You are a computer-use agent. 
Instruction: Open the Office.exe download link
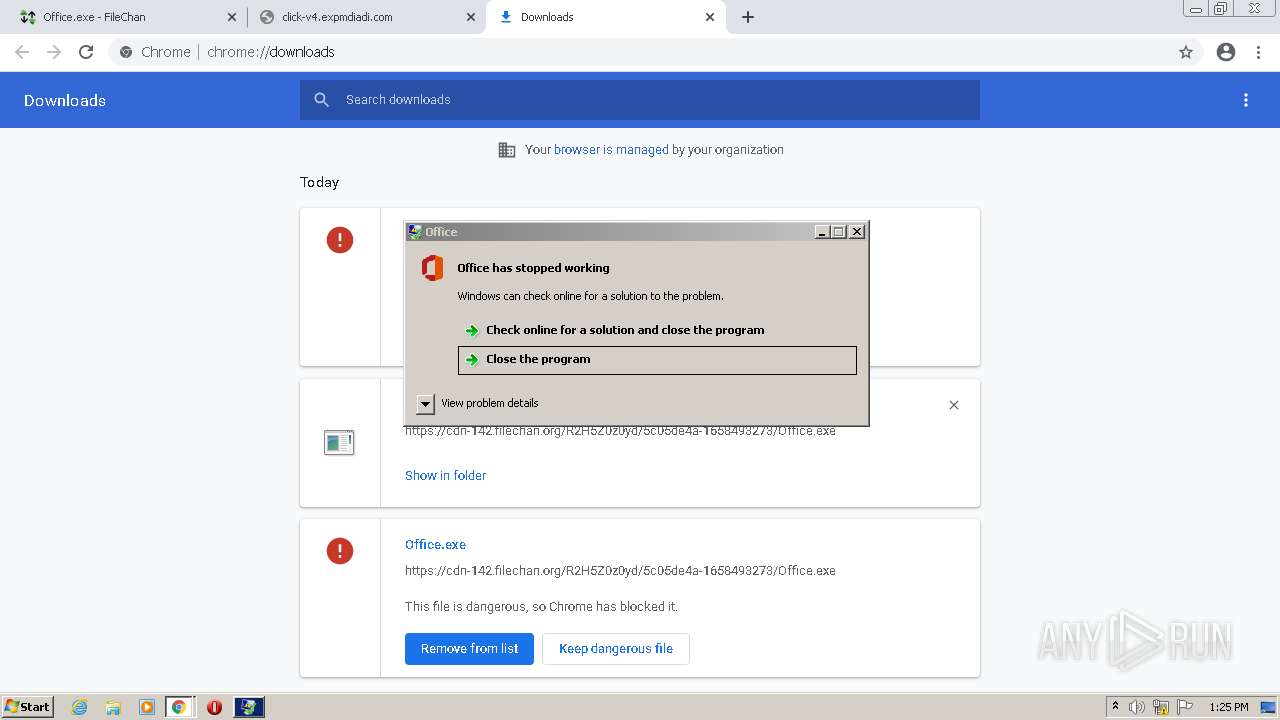click(435, 545)
